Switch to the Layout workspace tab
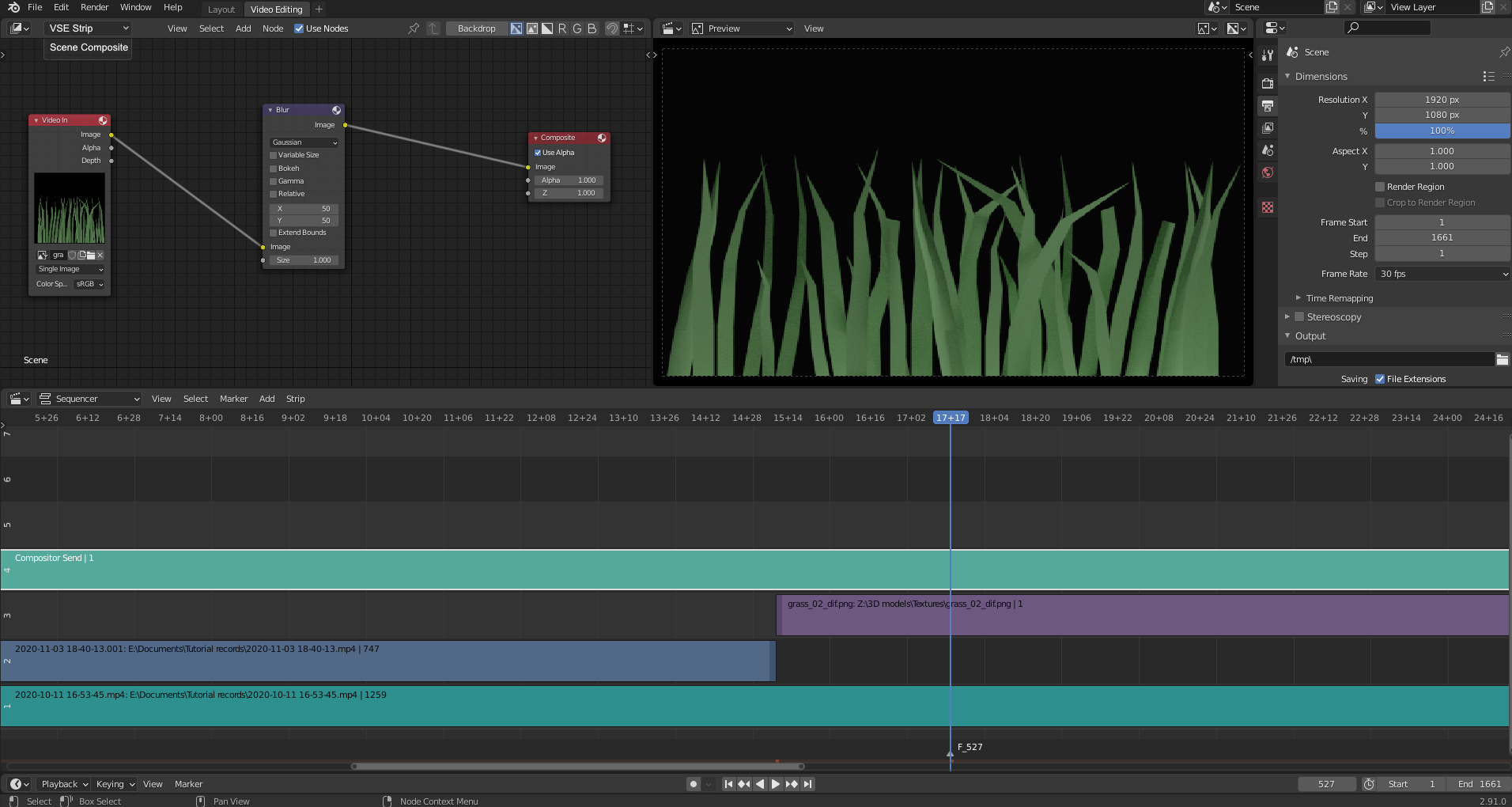Screen dimensions: 1512x807 [x=221, y=9]
